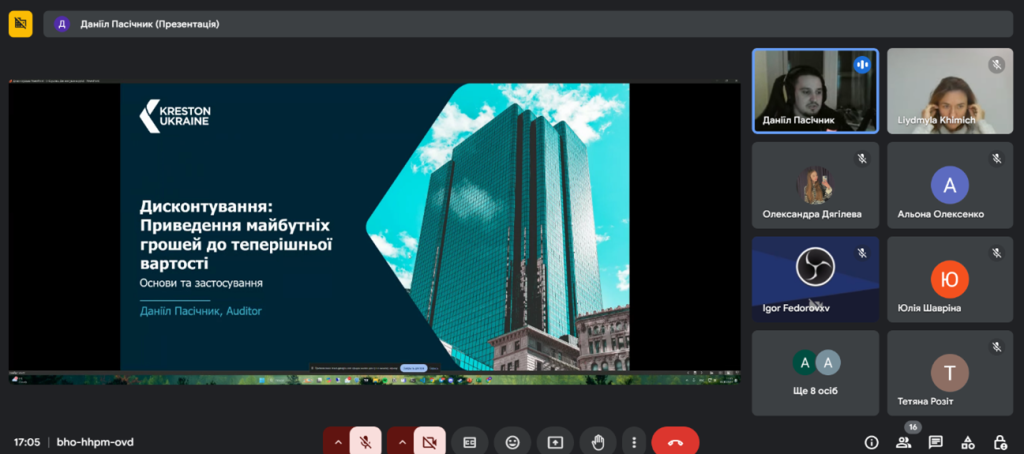Click Олександра Дягілева's photo avatar

coord(815,185)
